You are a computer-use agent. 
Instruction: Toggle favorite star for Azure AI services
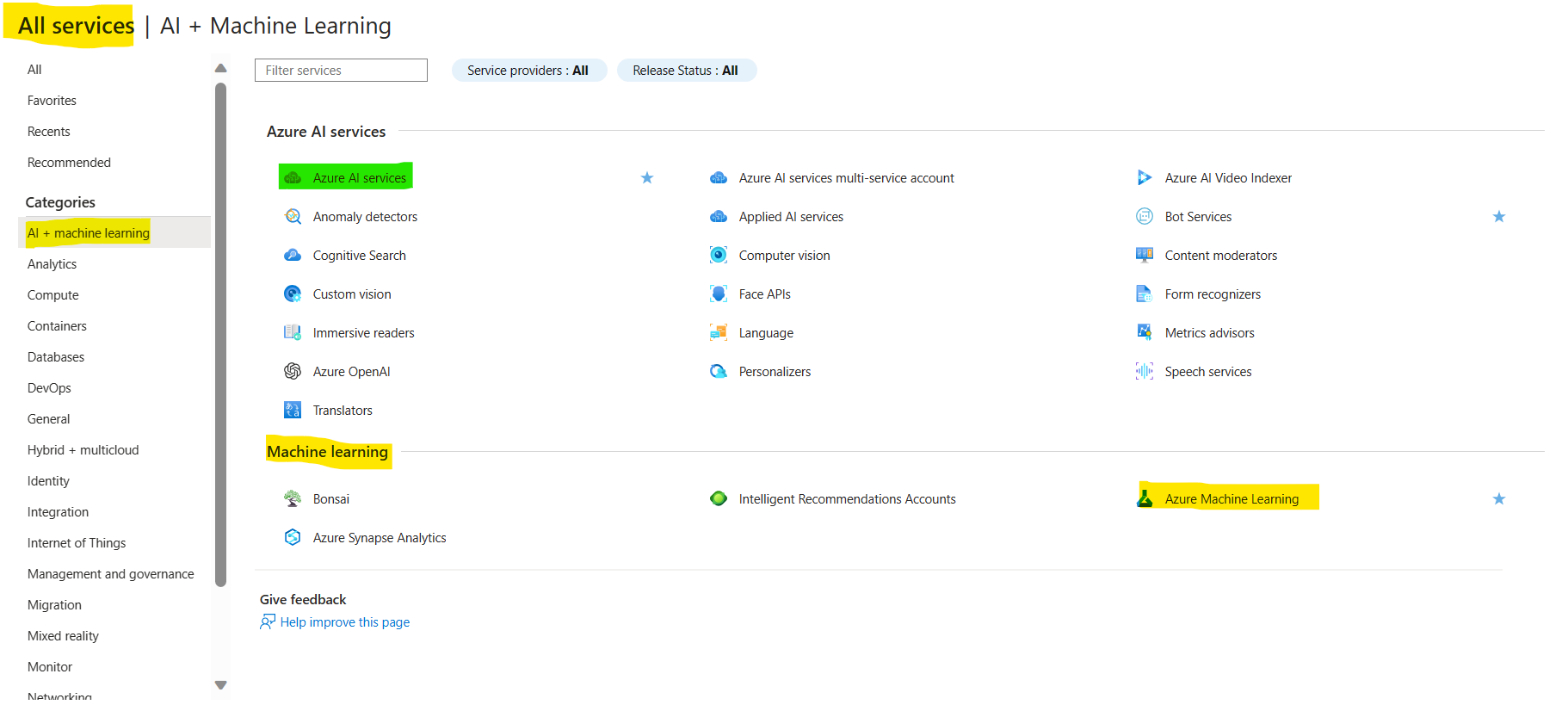647,178
